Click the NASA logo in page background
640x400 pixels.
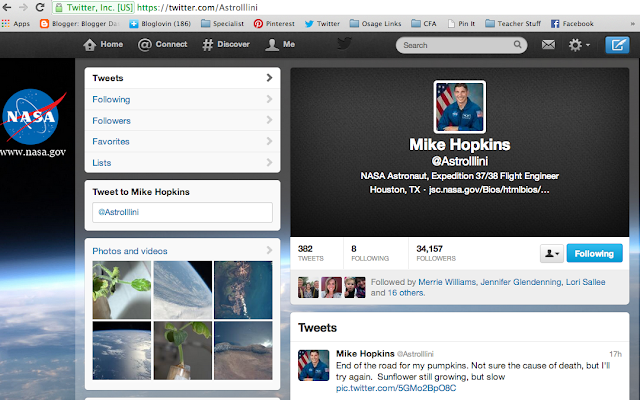33,116
